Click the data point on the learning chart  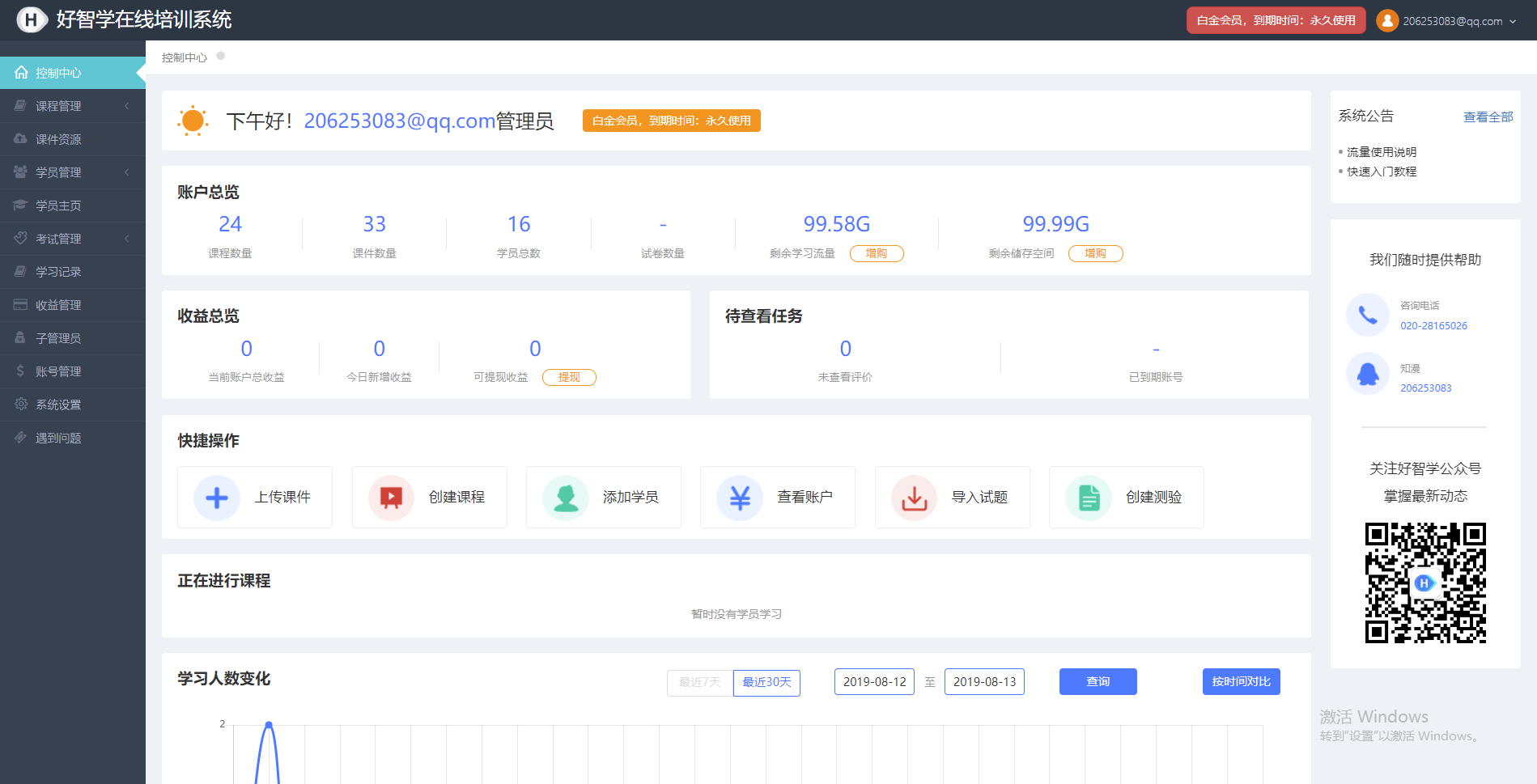(x=269, y=724)
